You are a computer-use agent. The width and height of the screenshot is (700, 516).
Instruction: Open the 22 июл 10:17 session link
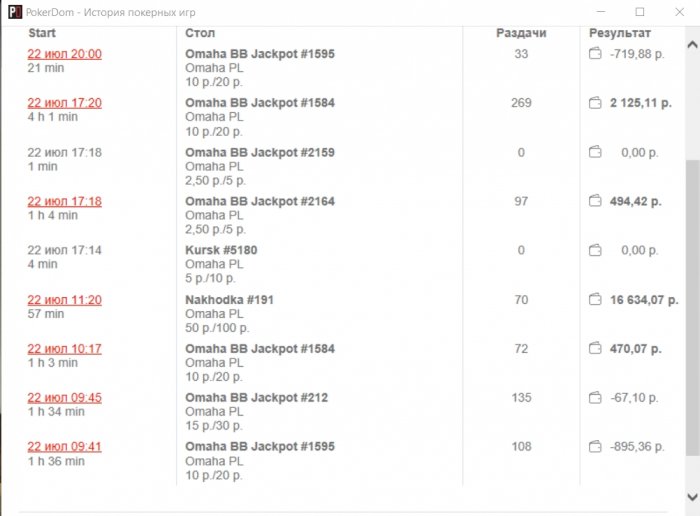tap(64, 349)
